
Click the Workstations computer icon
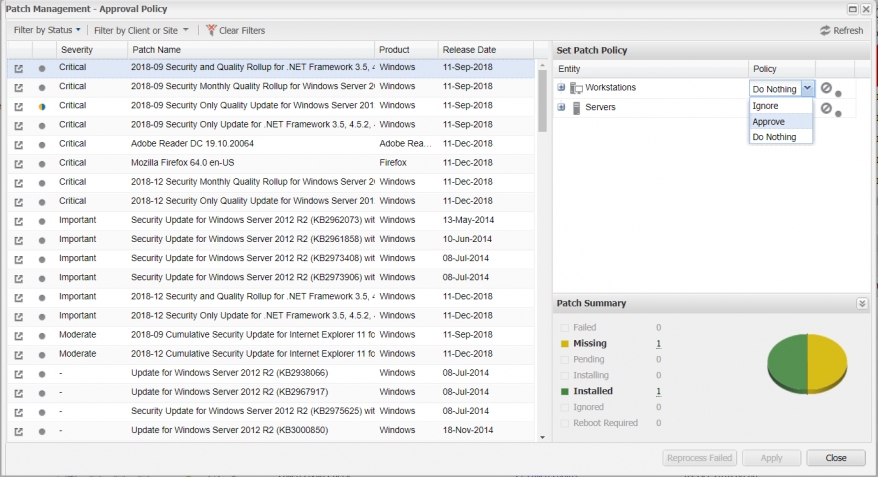coord(576,88)
